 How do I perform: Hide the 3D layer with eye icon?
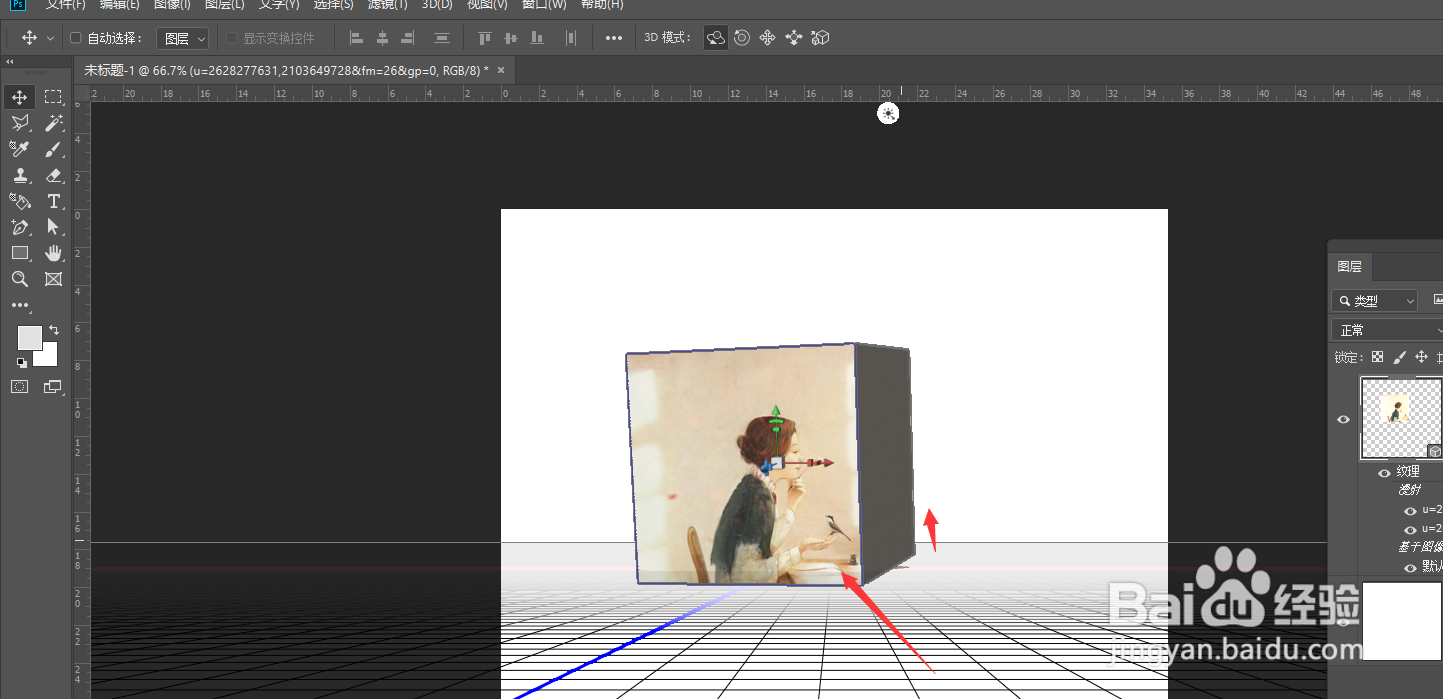pos(1343,420)
